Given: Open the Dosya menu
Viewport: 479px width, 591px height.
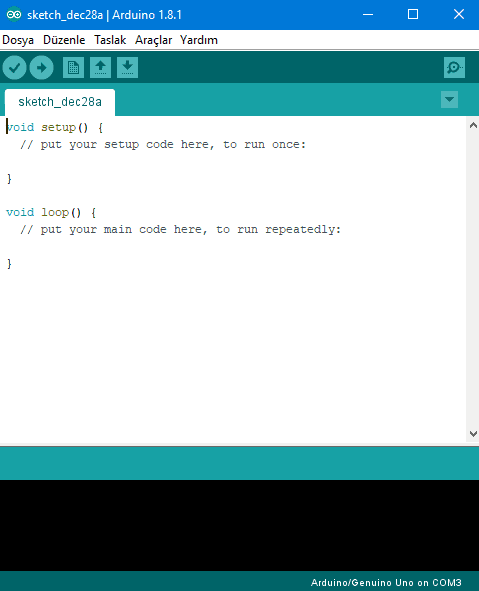Looking at the screenshot, I should [x=18, y=40].
